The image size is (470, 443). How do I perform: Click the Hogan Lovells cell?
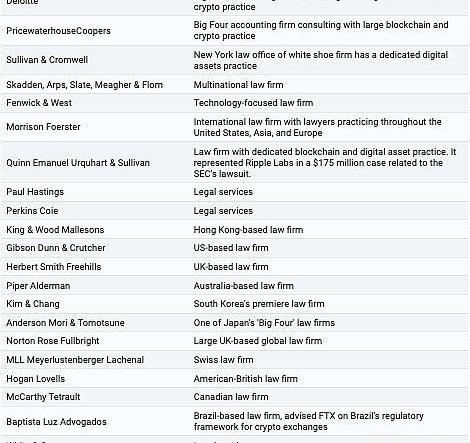point(35,379)
